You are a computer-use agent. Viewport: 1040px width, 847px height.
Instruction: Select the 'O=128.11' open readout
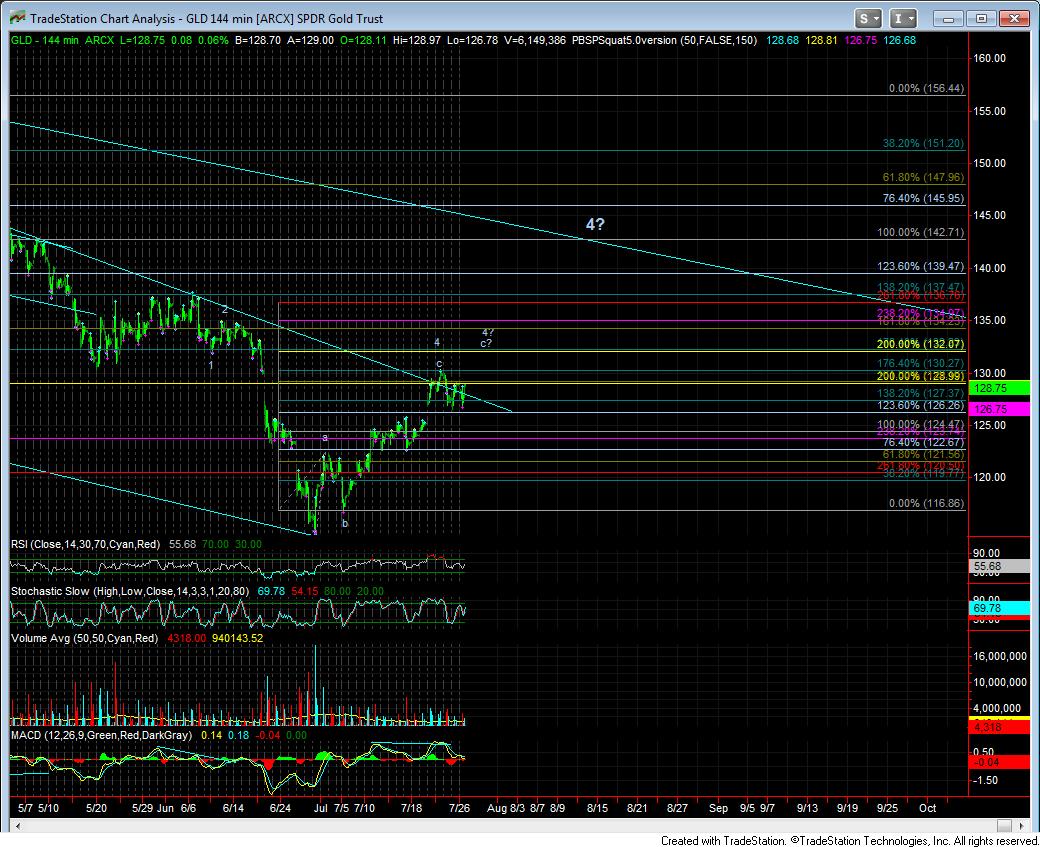point(363,40)
